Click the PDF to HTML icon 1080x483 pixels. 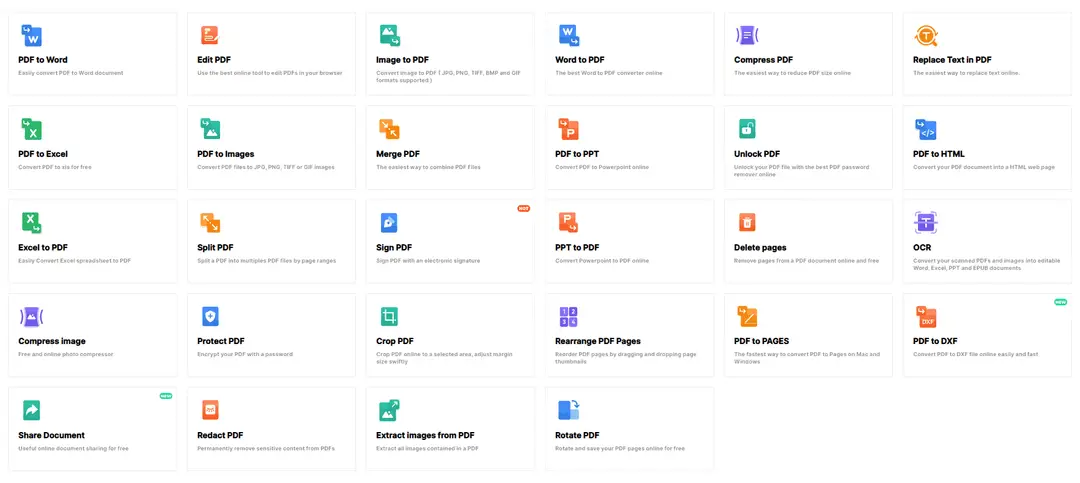click(x=926, y=129)
